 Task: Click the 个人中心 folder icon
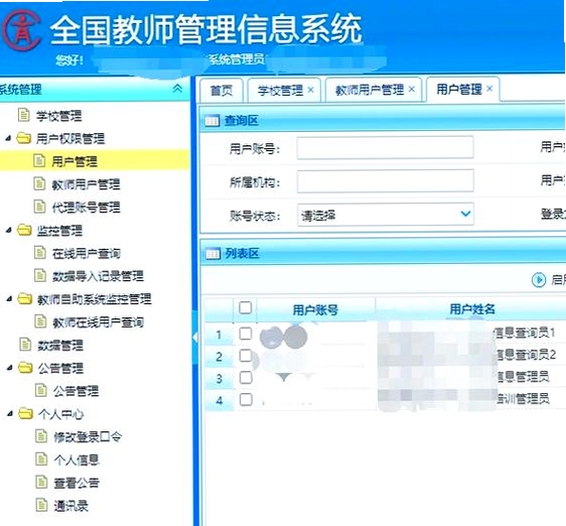[26, 413]
